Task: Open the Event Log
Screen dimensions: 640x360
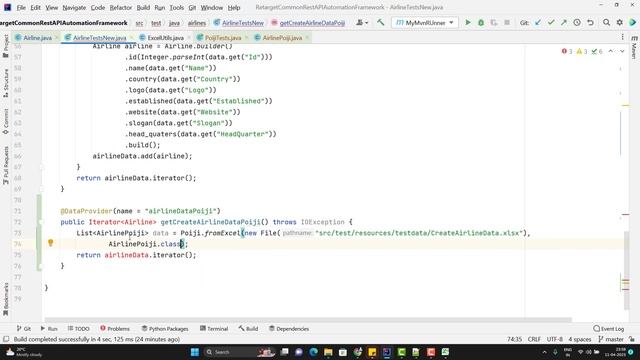Action: [x=609, y=329]
